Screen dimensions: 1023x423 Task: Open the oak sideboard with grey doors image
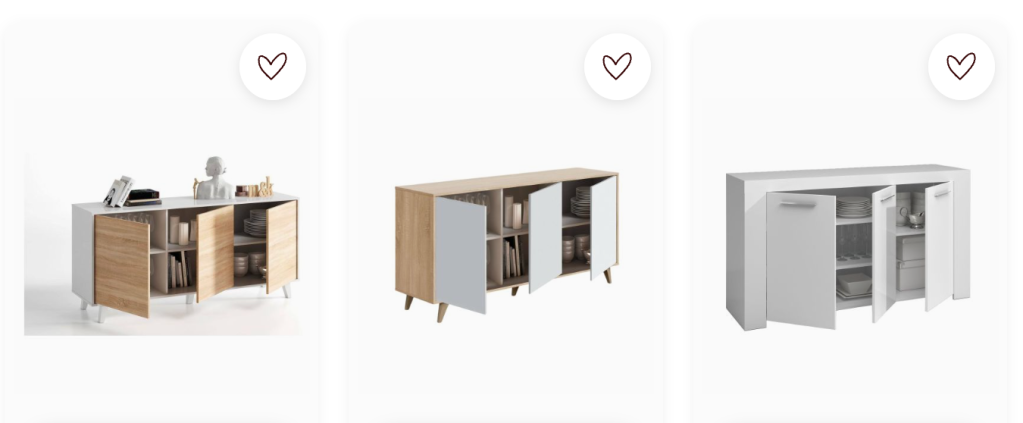[506, 244]
